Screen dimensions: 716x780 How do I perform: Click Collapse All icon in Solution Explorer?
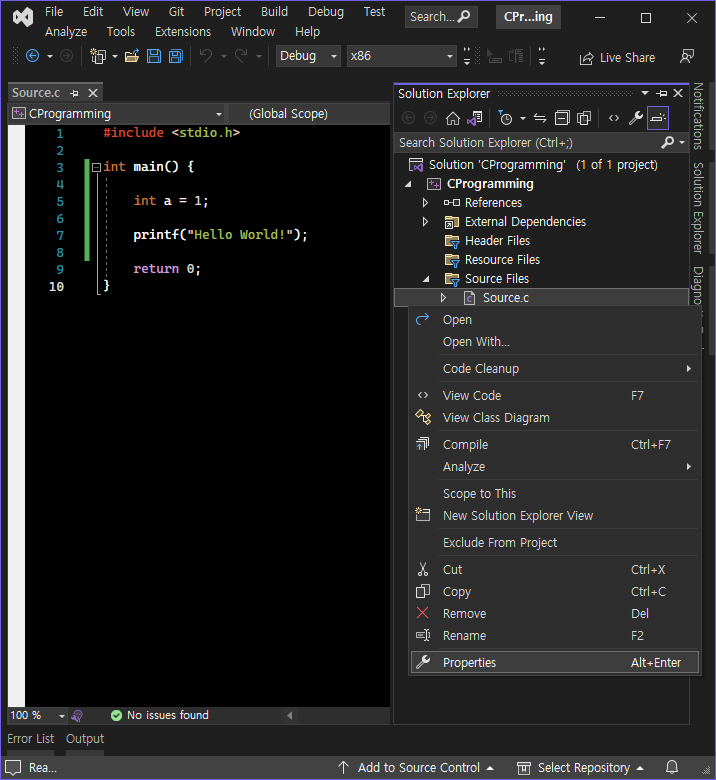point(562,118)
